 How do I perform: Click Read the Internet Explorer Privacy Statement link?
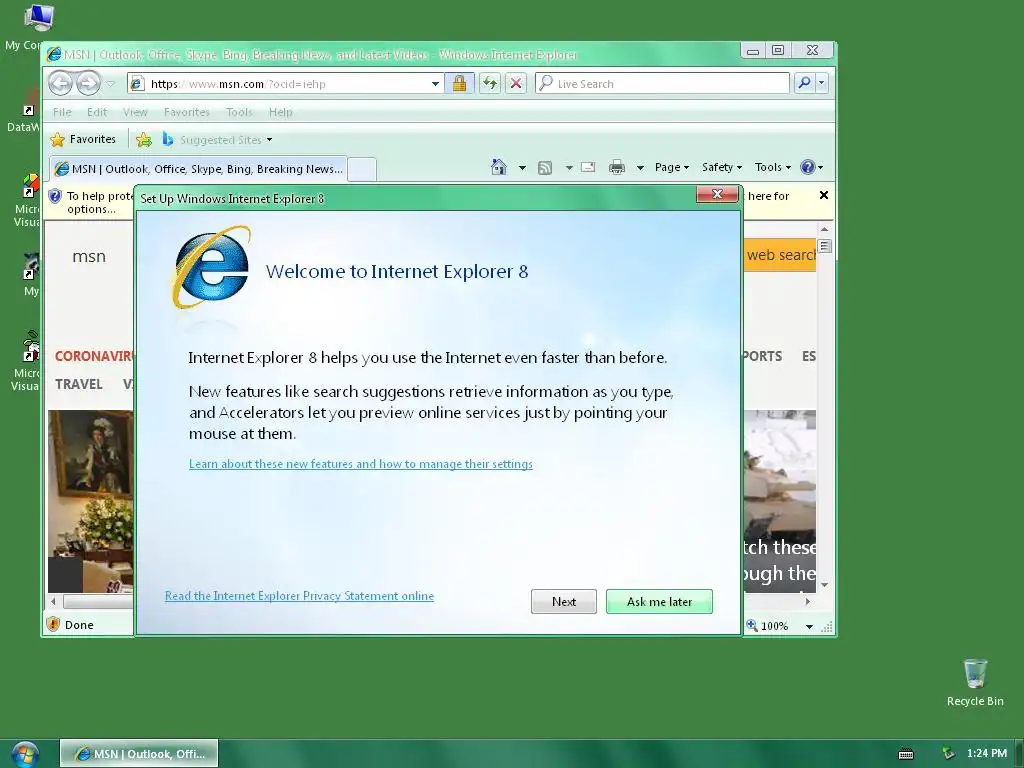(299, 596)
